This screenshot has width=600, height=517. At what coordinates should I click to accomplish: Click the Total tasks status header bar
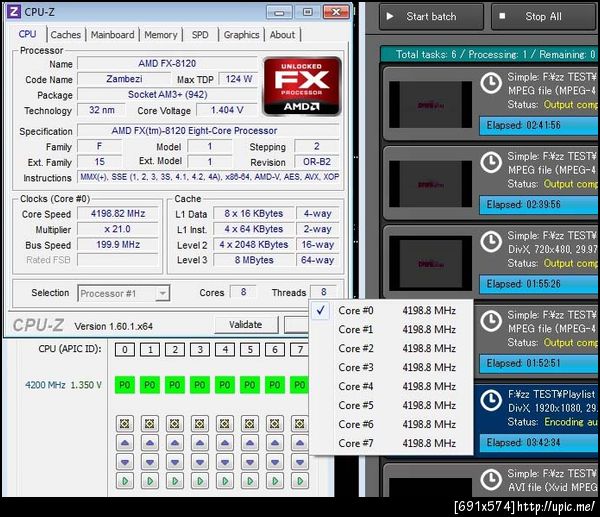point(489,54)
